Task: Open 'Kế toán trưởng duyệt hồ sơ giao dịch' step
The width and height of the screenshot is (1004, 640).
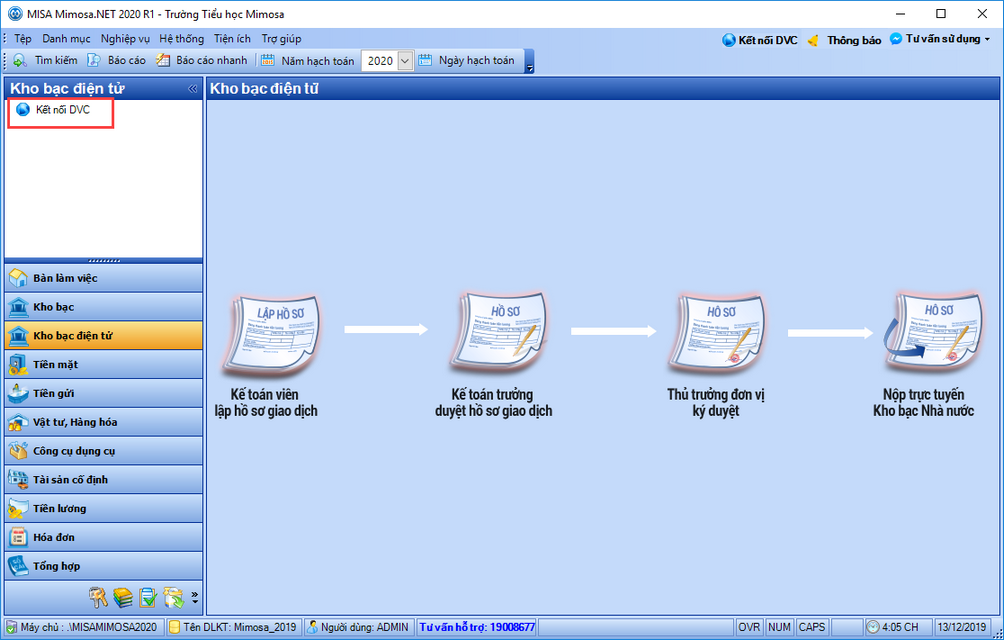Action: [494, 355]
